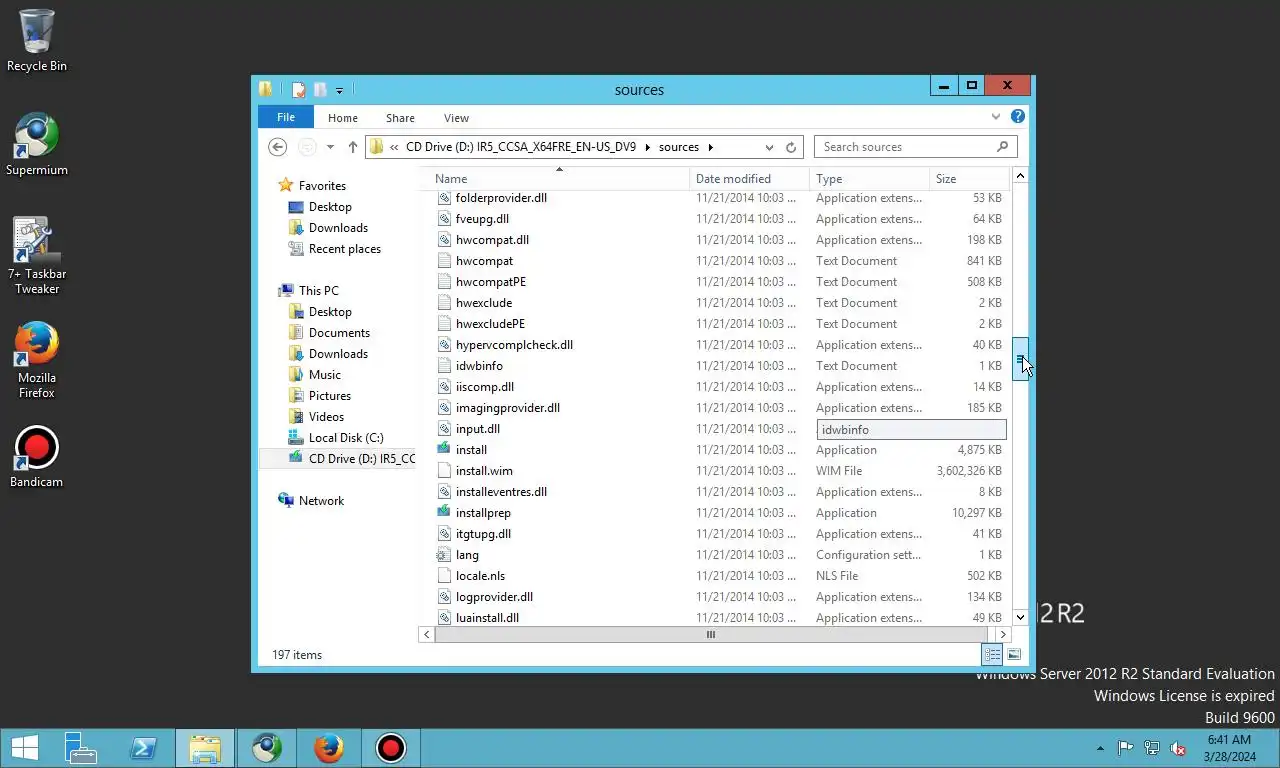Viewport: 1280px width, 768px height.
Task: Expand the ribbon with the chevron
Action: tap(996, 117)
